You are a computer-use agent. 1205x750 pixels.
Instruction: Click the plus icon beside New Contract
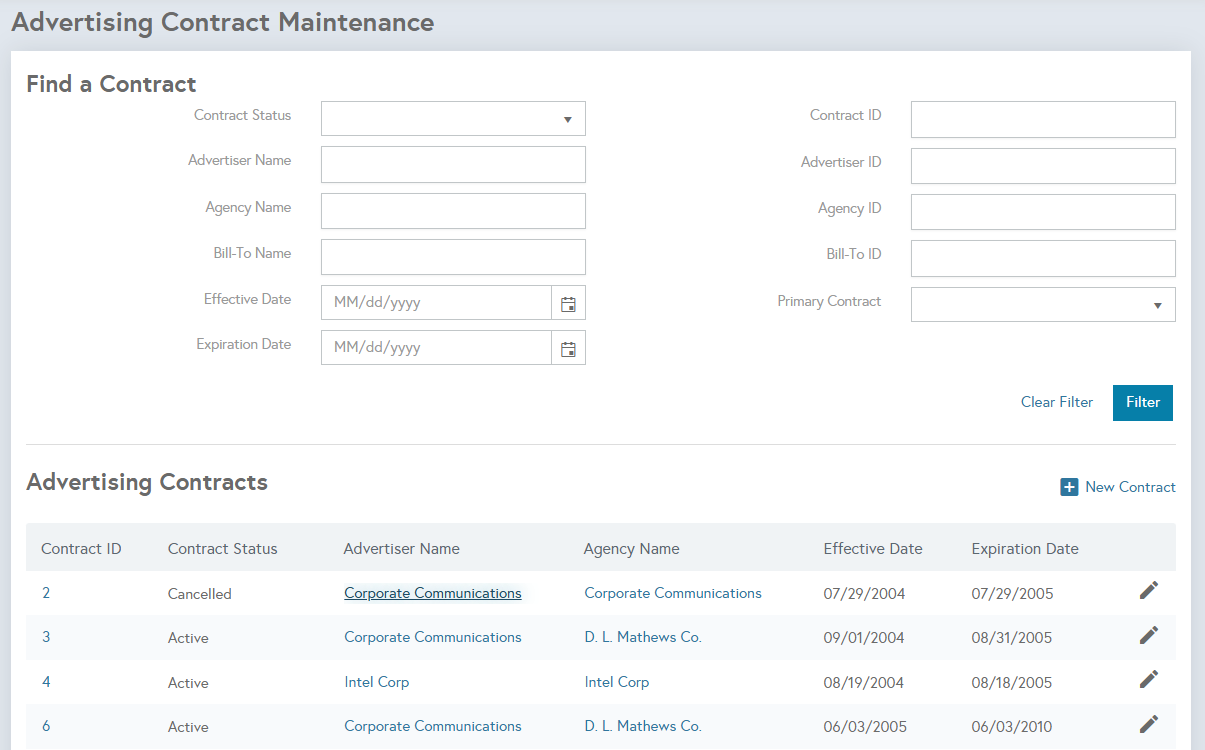pyautogui.click(x=1069, y=487)
